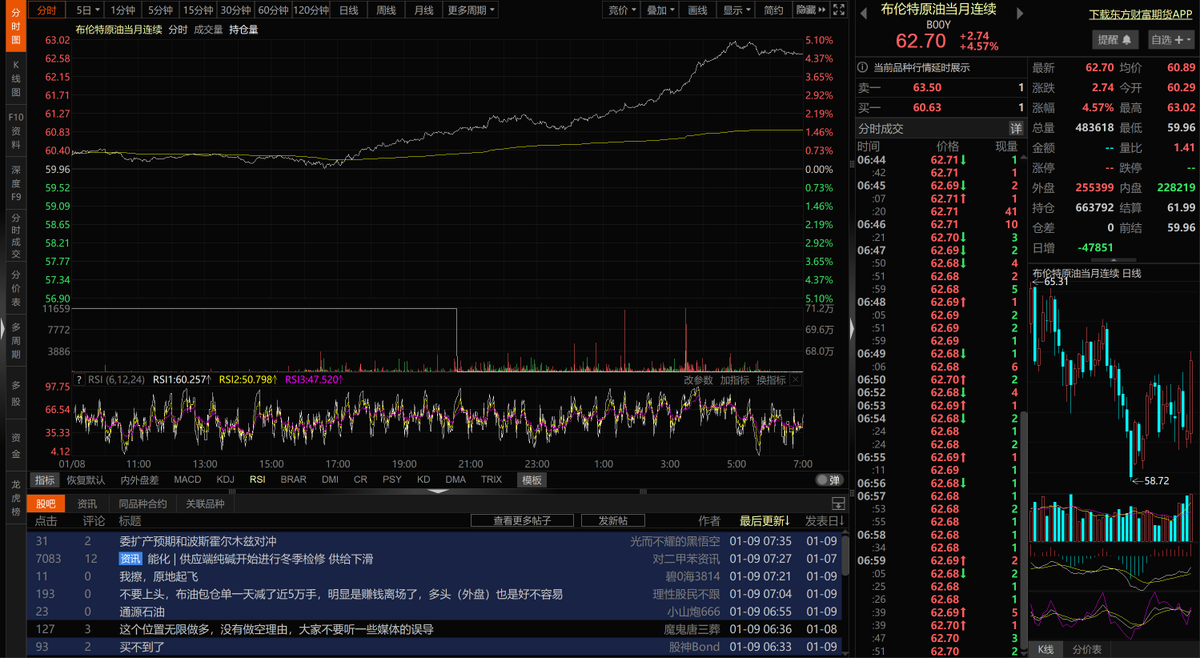Open the 分价表 sidebar item
Image resolution: width=1200 pixels, height=658 pixels.
[16, 287]
